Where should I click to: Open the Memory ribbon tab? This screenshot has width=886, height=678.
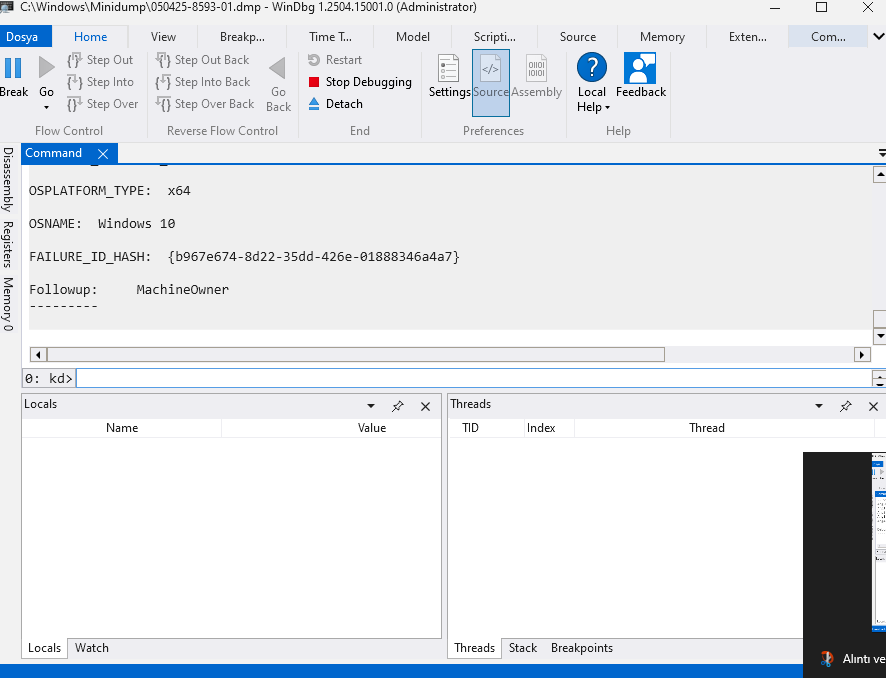662,37
